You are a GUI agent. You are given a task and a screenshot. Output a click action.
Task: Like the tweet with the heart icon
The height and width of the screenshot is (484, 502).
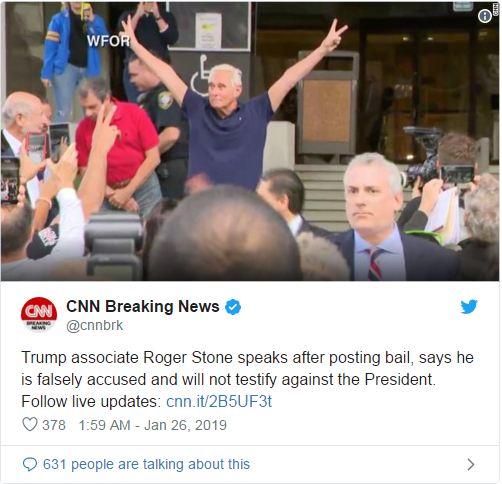point(30,425)
